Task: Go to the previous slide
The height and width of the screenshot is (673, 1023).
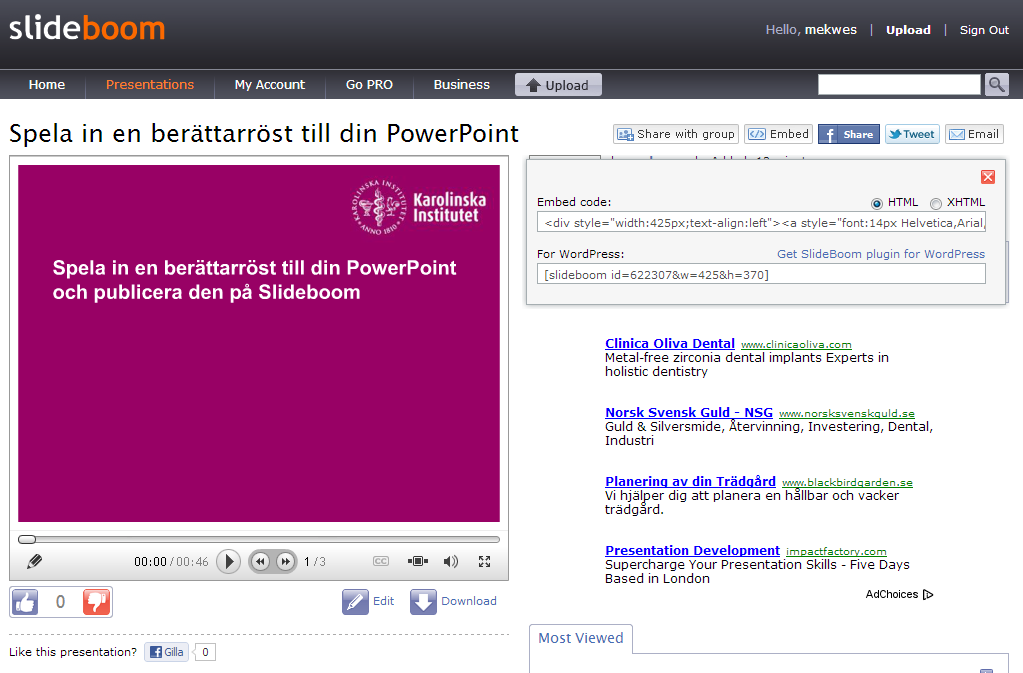Action: pos(260,561)
